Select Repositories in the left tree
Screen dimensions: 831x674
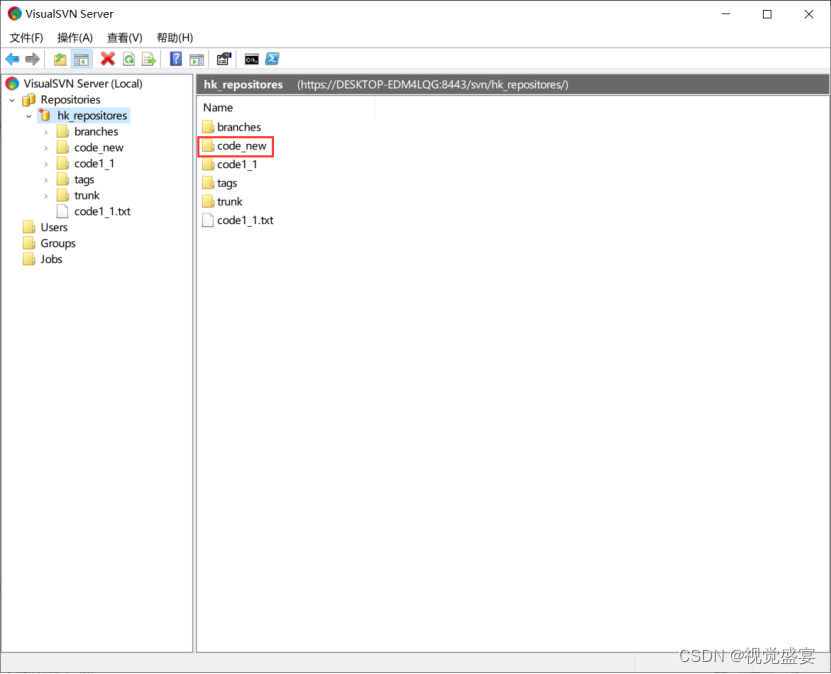pyautogui.click(x=70, y=100)
